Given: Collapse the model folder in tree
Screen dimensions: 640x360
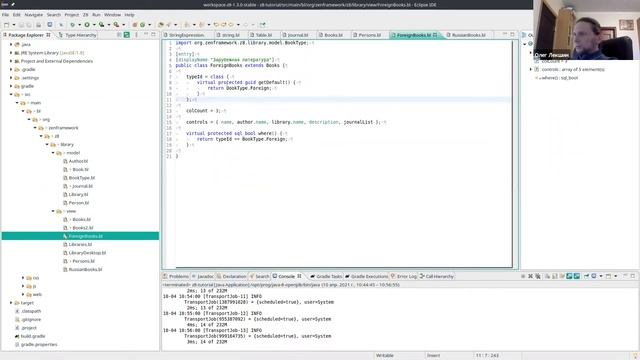Looking at the screenshot, I should tap(53, 153).
